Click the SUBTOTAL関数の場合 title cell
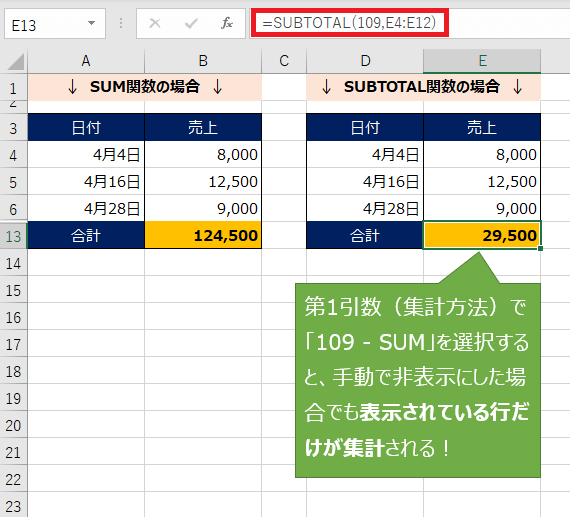The height and width of the screenshot is (517, 570). pyautogui.click(x=424, y=87)
